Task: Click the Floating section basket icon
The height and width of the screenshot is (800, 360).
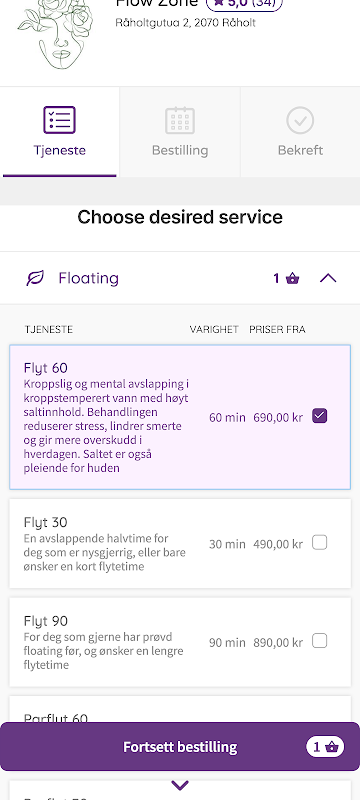Action: [293, 279]
